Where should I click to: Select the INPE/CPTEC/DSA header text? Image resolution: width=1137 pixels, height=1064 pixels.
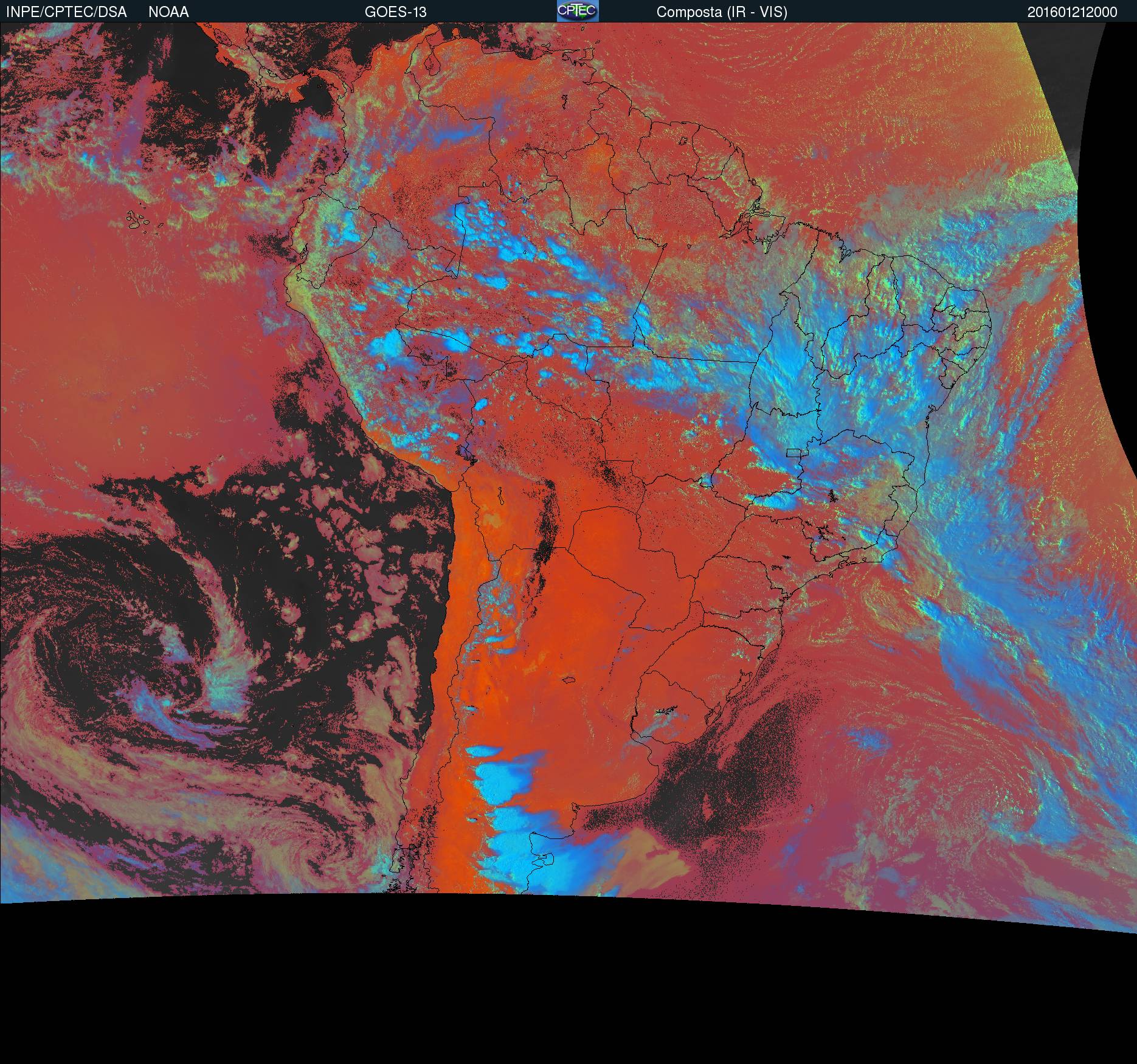pyautogui.click(x=66, y=12)
